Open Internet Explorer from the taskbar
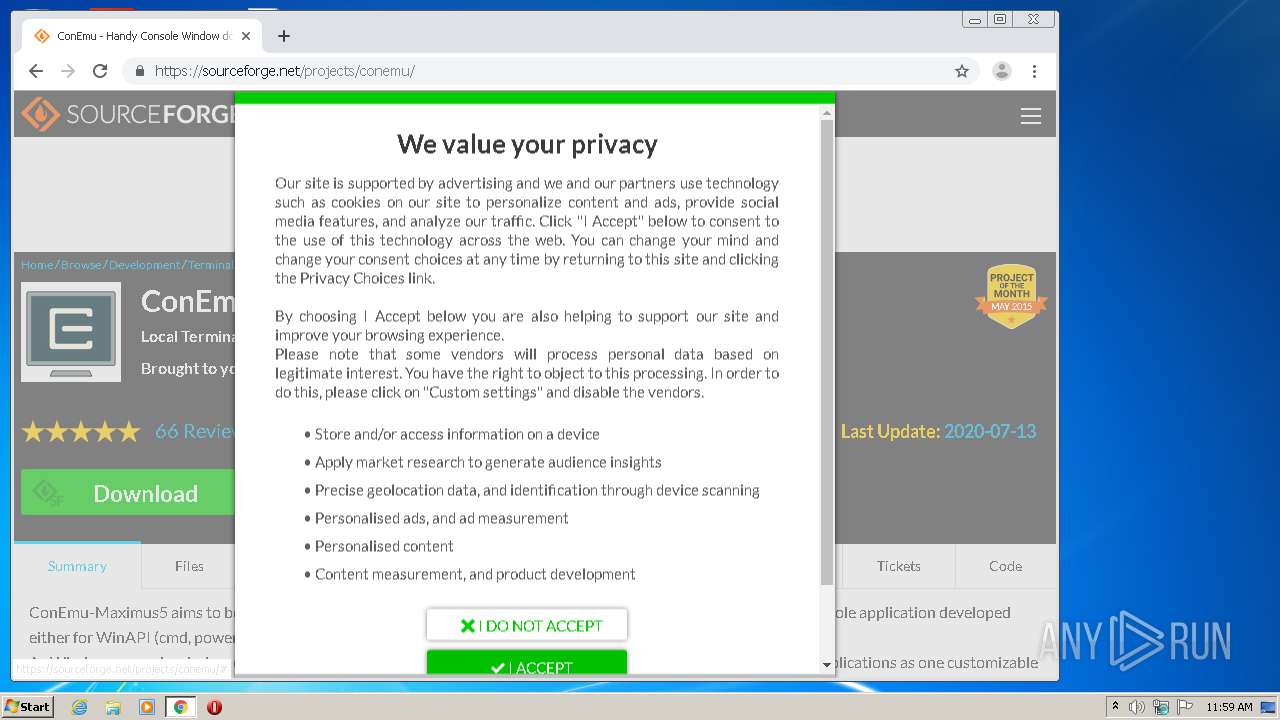The height and width of the screenshot is (720, 1280). pyautogui.click(x=79, y=707)
